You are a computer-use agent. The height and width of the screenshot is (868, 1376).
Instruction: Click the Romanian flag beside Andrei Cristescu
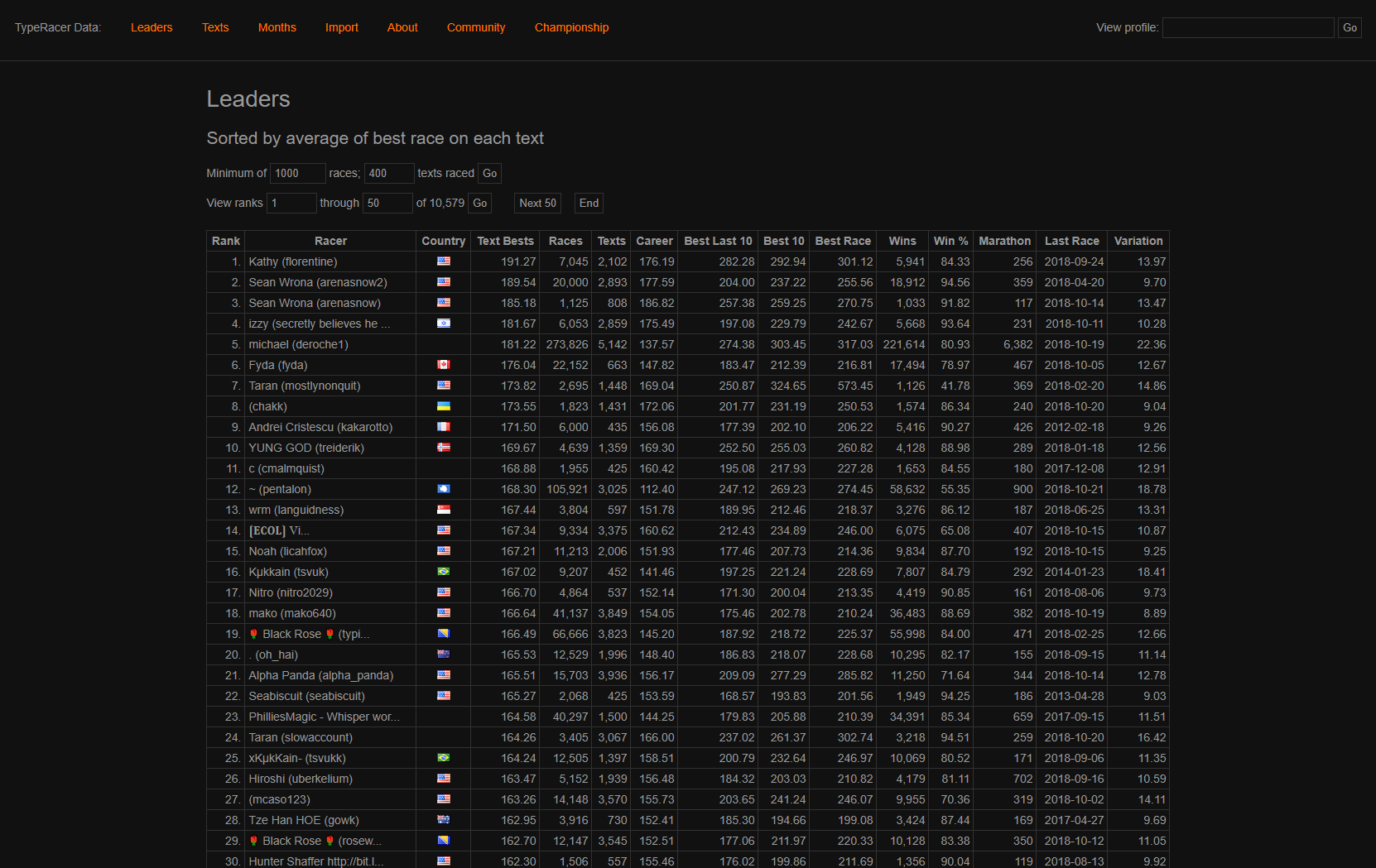point(444,426)
